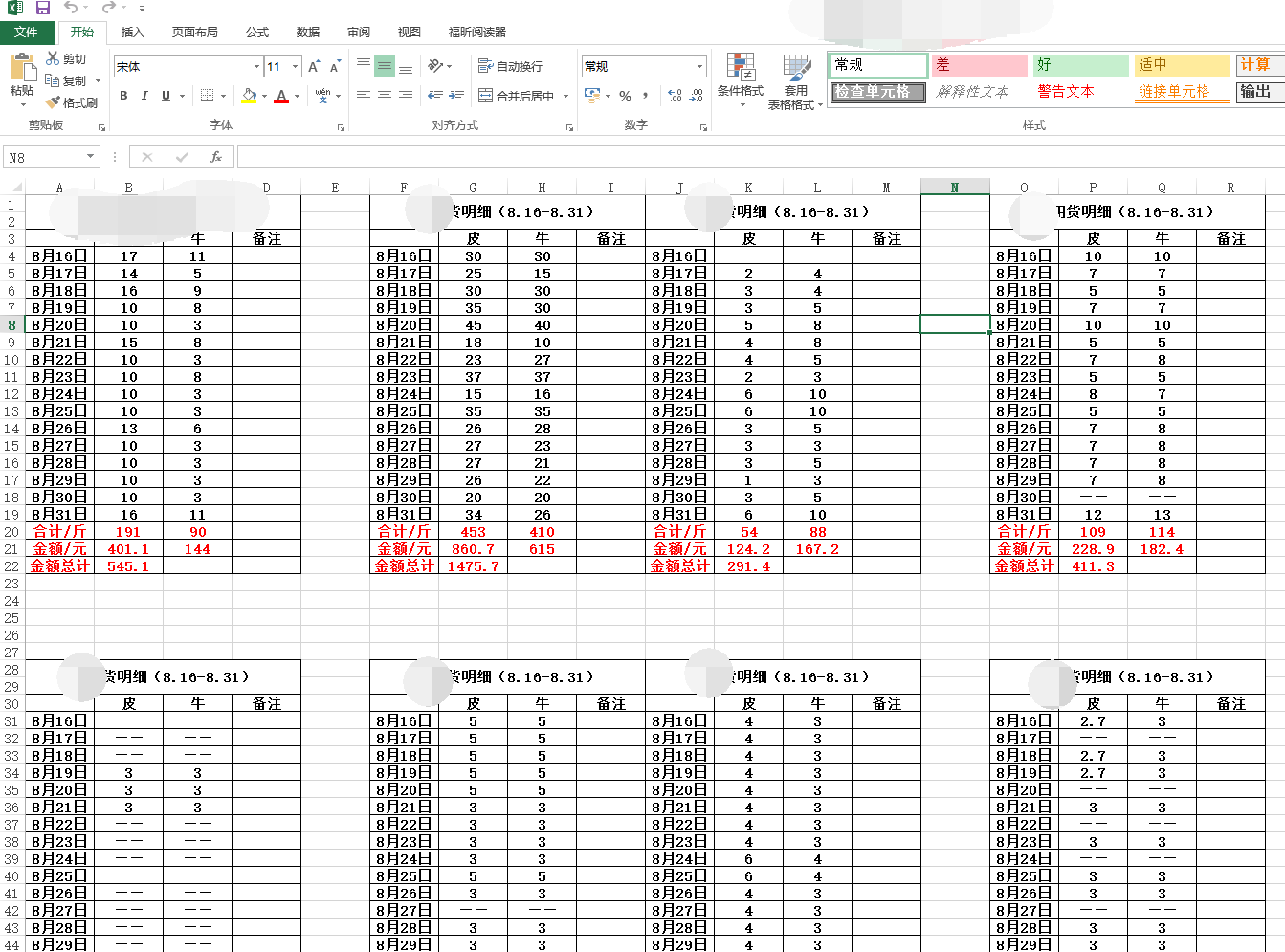Click the confirm checkmark in formula bar

(x=182, y=157)
